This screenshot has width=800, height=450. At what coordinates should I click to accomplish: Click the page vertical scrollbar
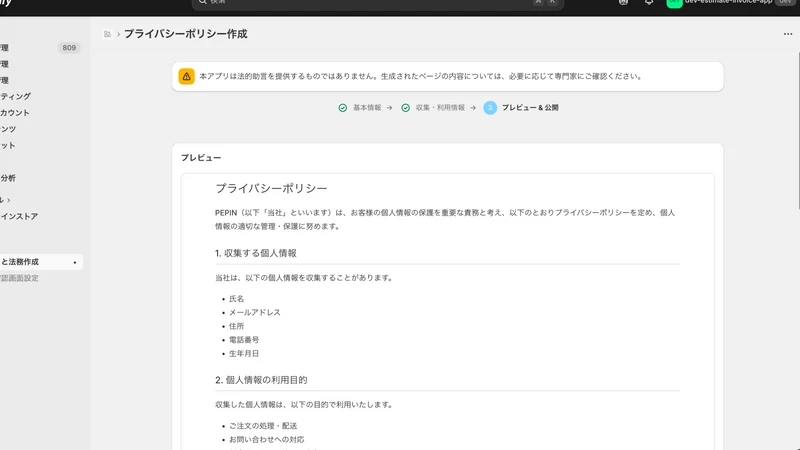798,130
